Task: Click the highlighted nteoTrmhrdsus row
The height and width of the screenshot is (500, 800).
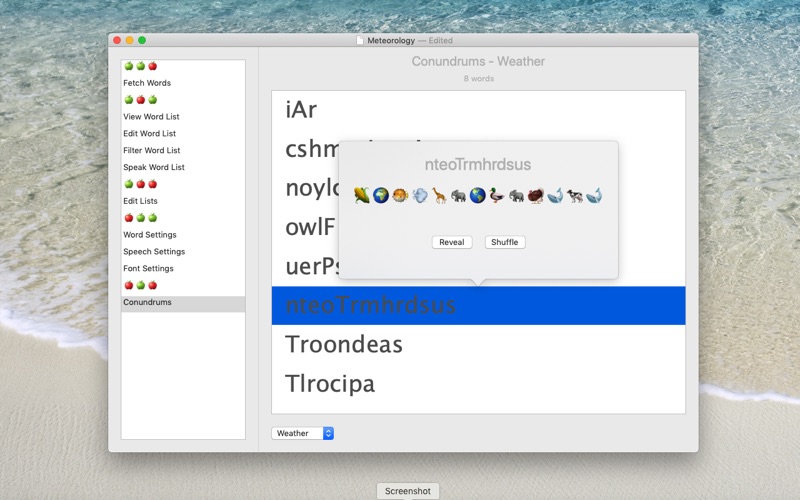Action: coord(479,305)
